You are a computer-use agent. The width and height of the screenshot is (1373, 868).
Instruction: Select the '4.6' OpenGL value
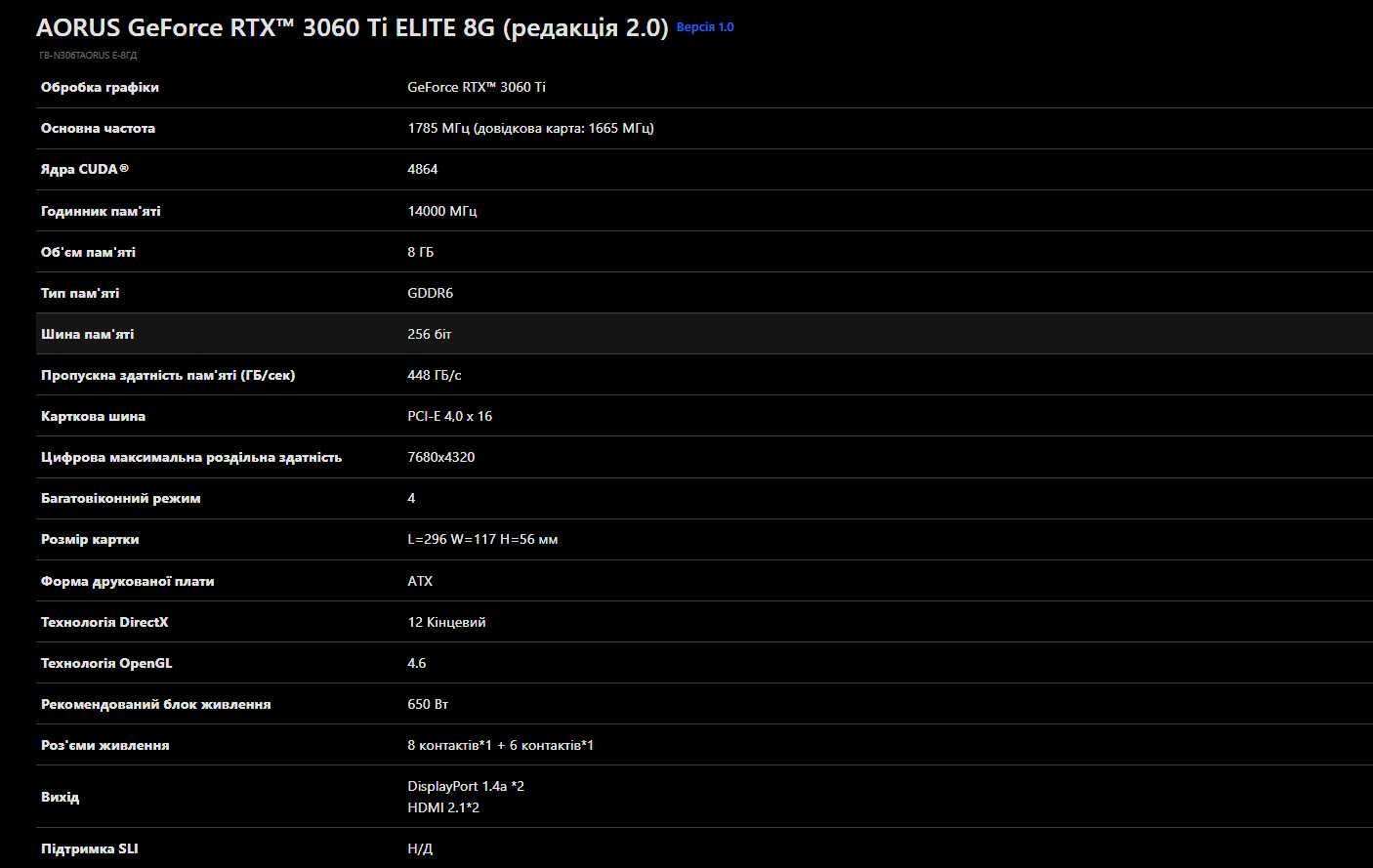417,663
